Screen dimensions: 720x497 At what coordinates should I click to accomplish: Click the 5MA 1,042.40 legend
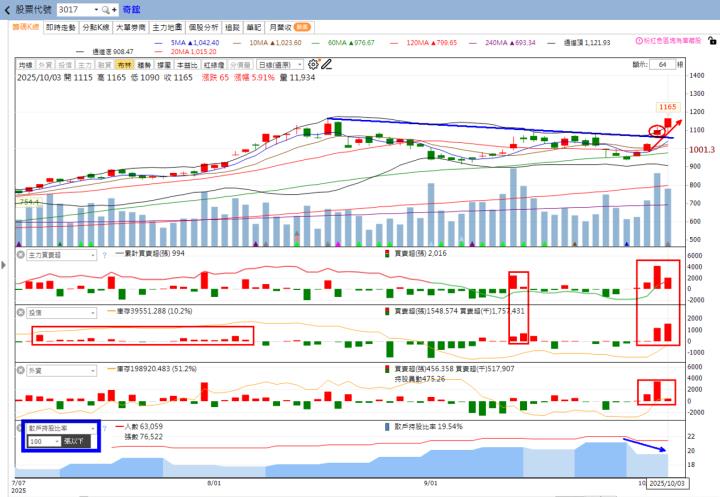(x=187, y=43)
